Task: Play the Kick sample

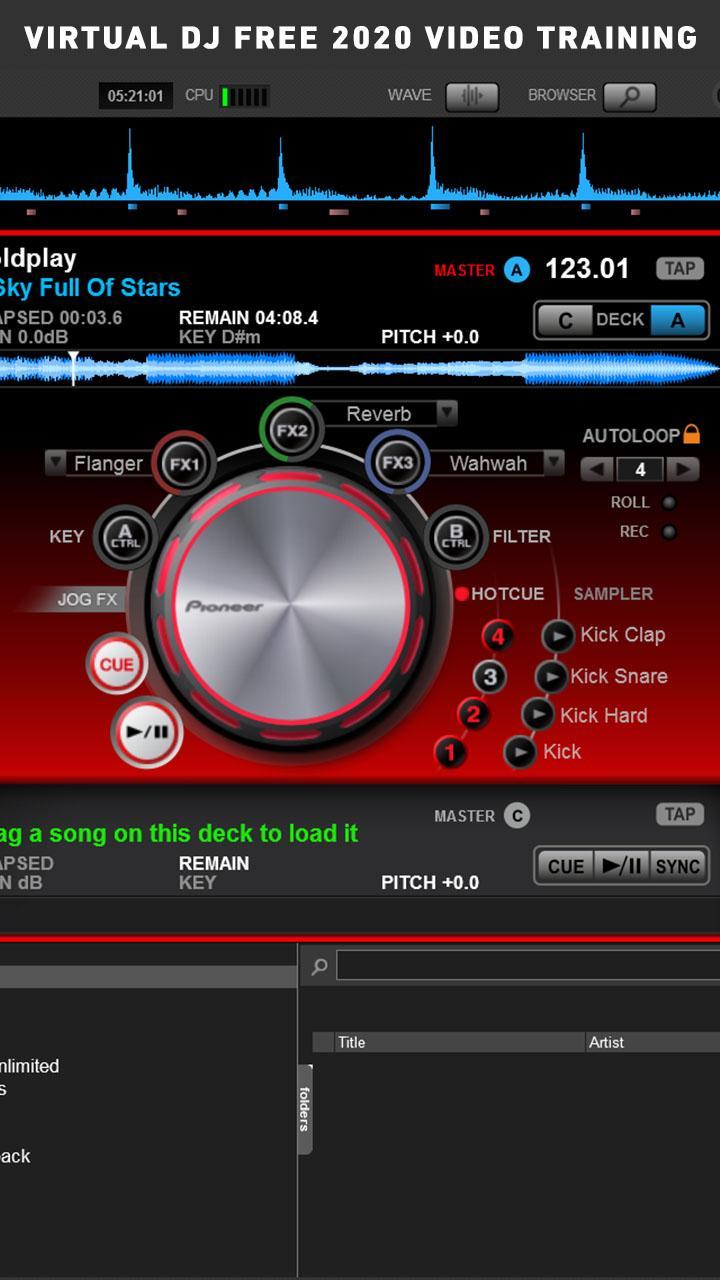Action: point(519,752)
